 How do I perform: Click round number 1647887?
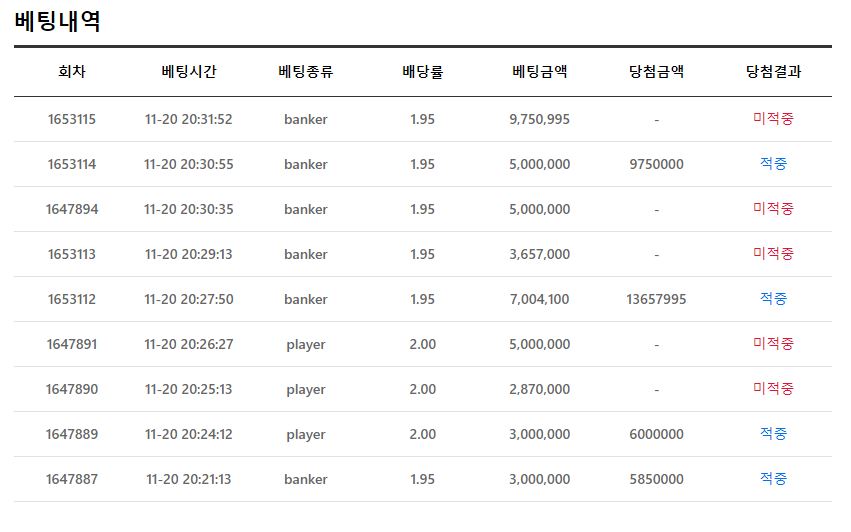72,479
